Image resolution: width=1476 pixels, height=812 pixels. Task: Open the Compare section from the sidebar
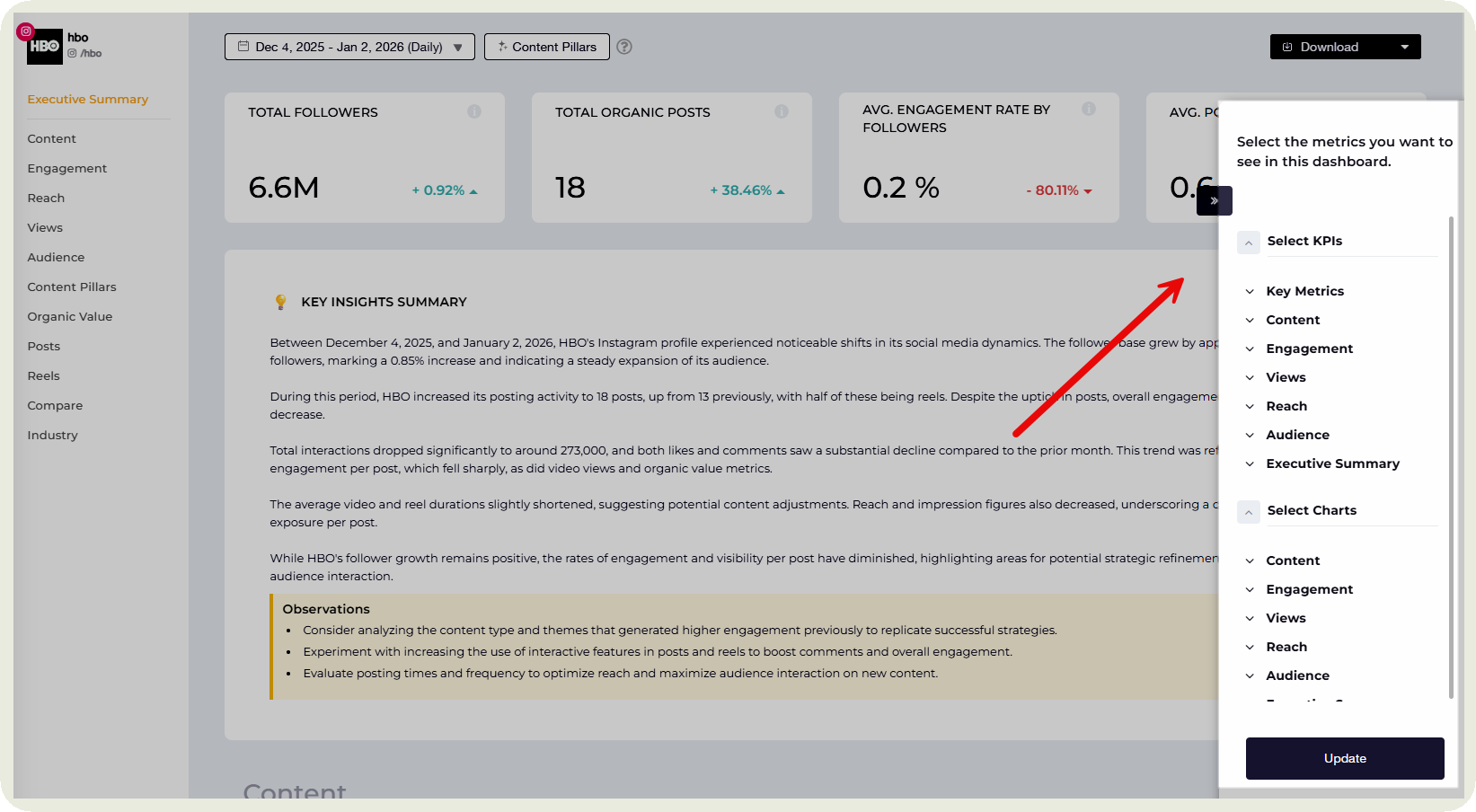(55, 405)
